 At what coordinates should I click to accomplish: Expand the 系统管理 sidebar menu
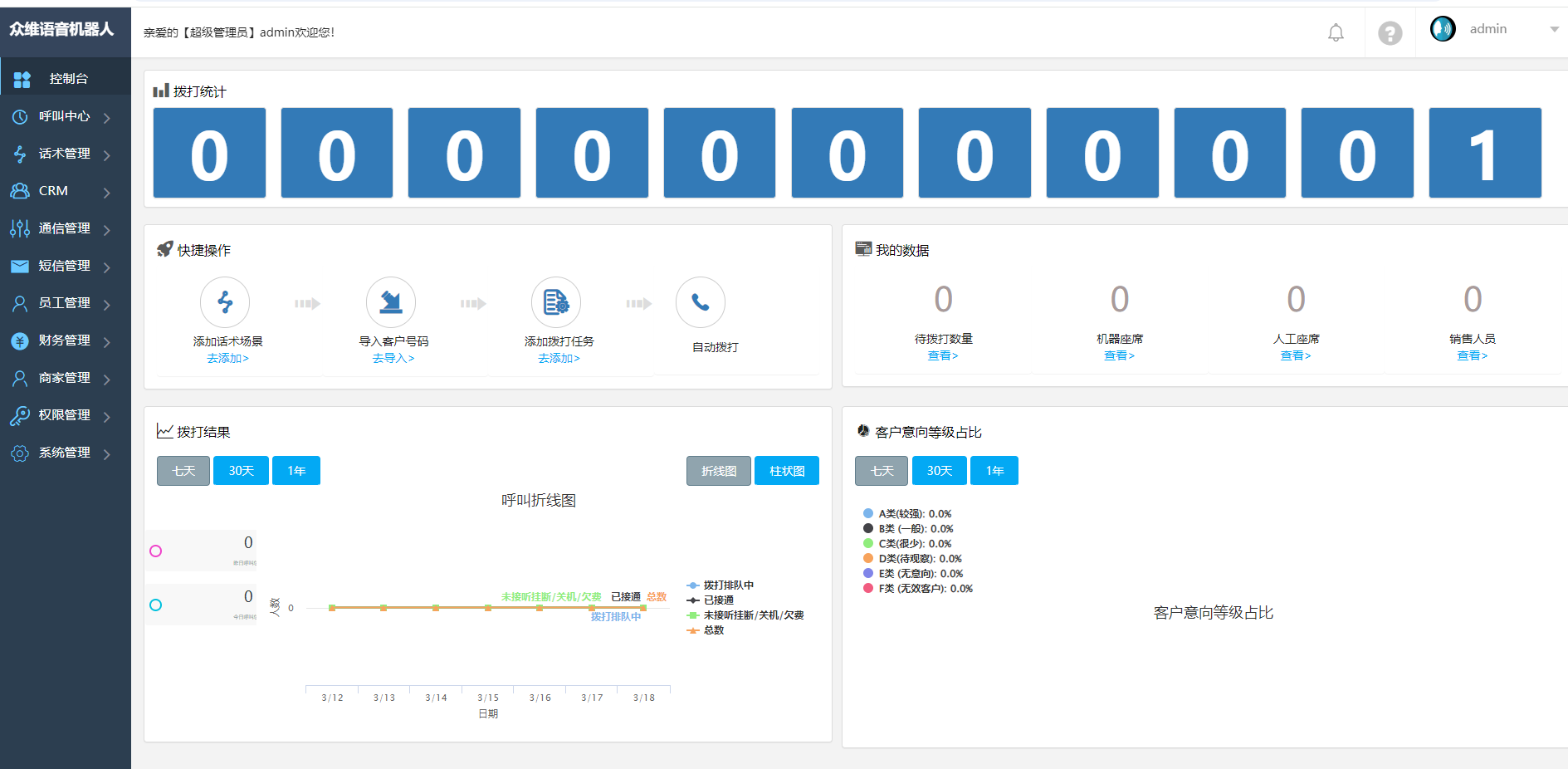pos(65,453)
